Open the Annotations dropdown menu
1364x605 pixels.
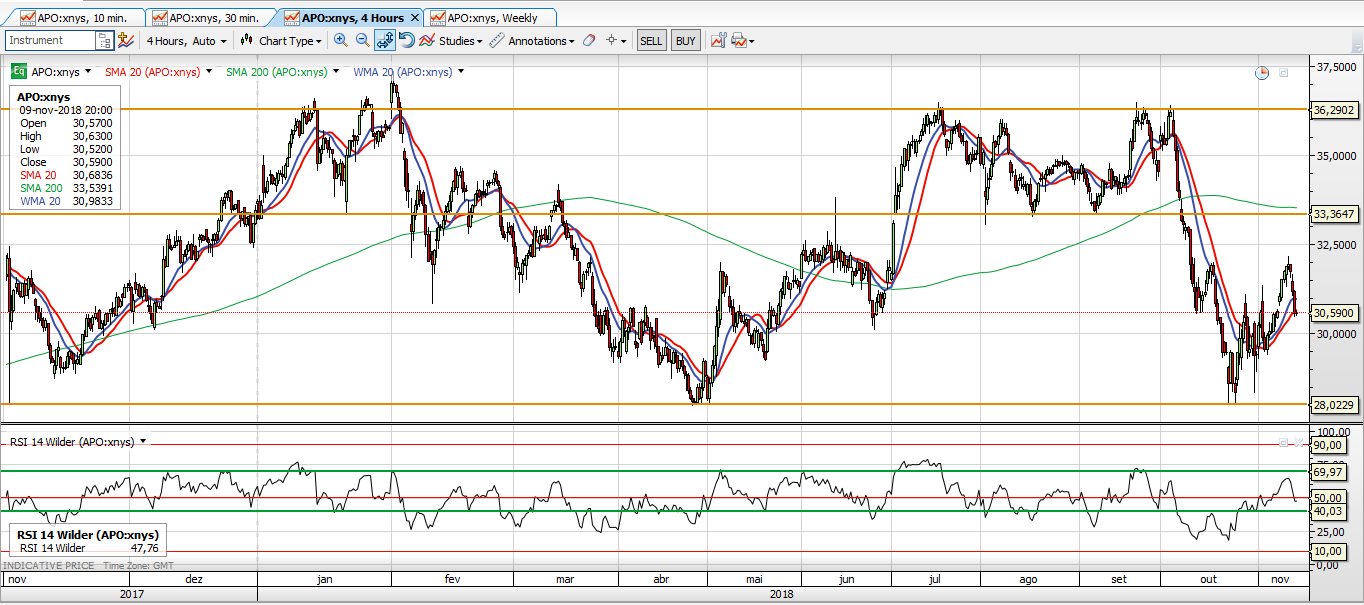click(533, 41)
